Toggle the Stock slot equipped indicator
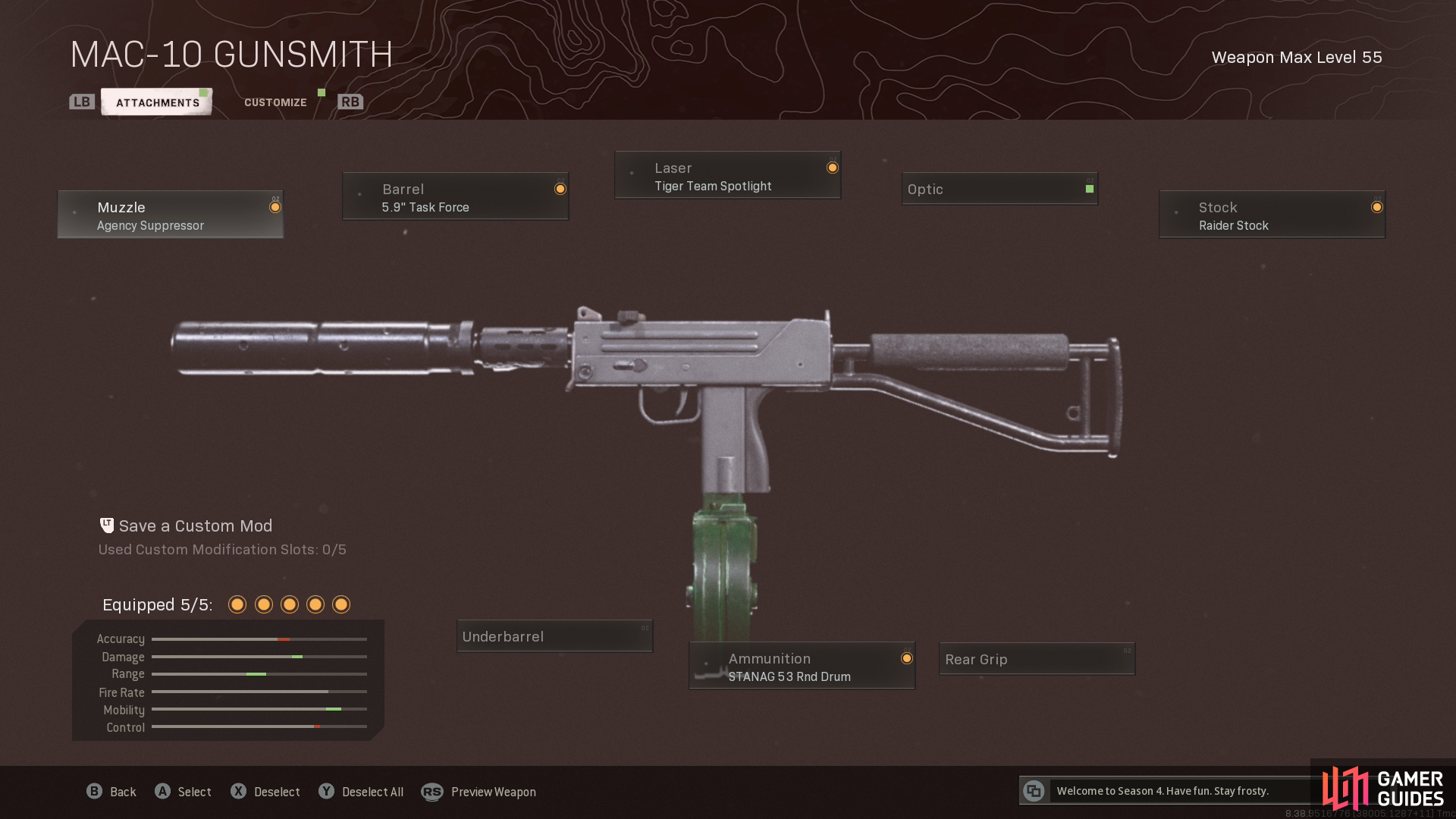Screen dimensions: 1456x819 [x=1377, y=207]
